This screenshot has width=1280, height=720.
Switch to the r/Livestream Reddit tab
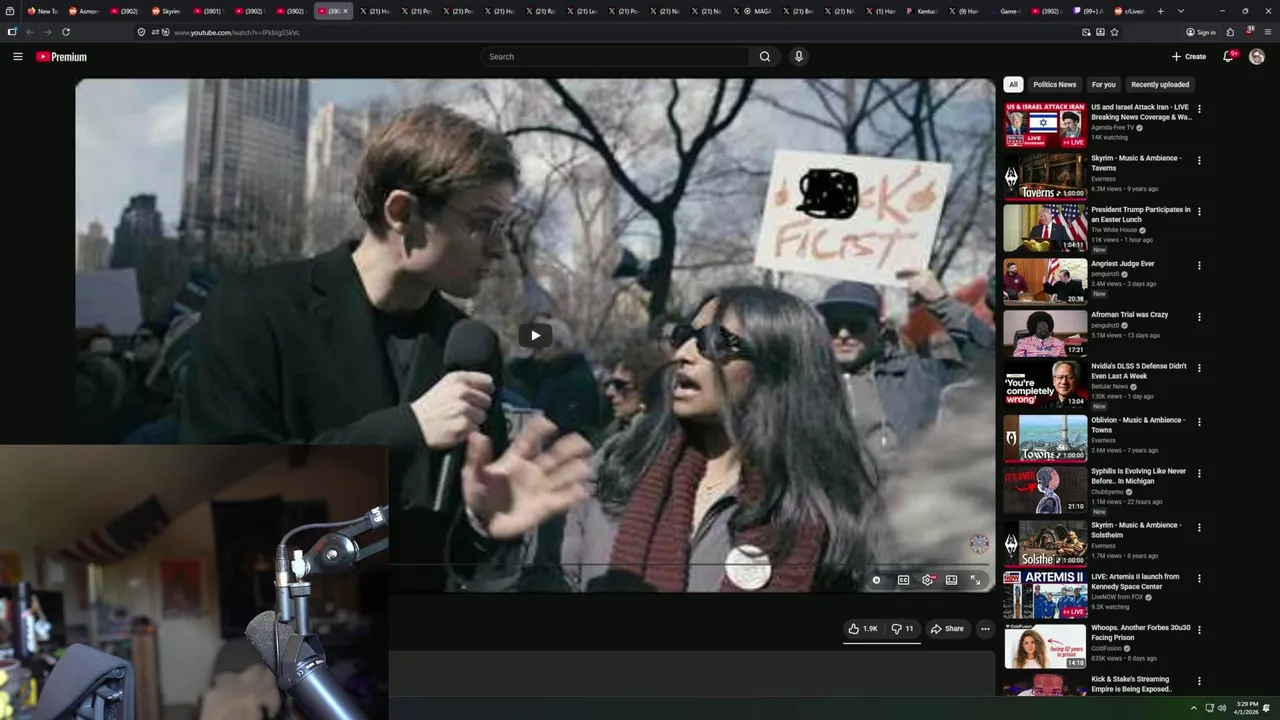point(1129,11)
